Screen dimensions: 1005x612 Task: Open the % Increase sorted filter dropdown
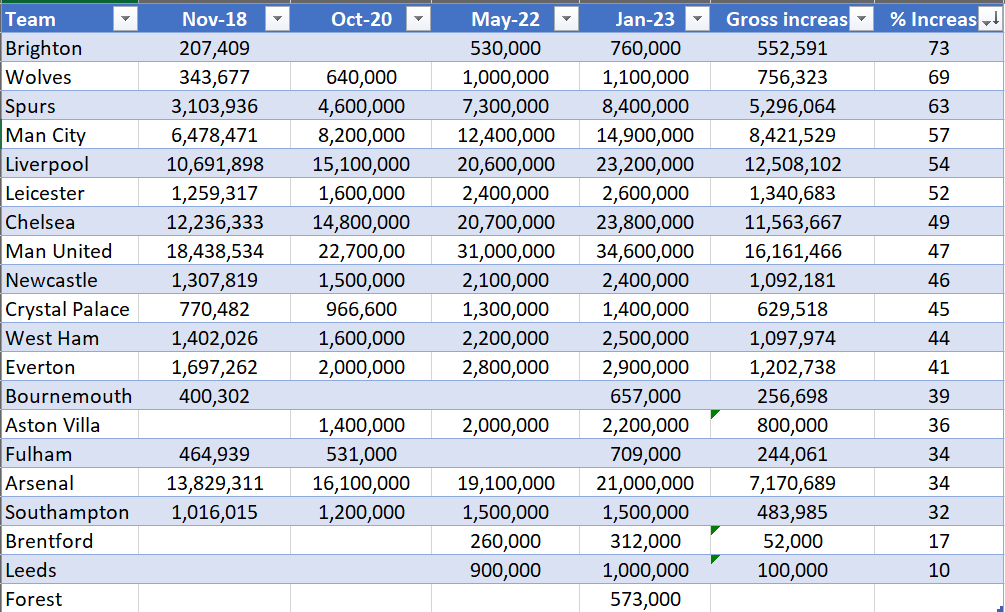pos(990,19)
